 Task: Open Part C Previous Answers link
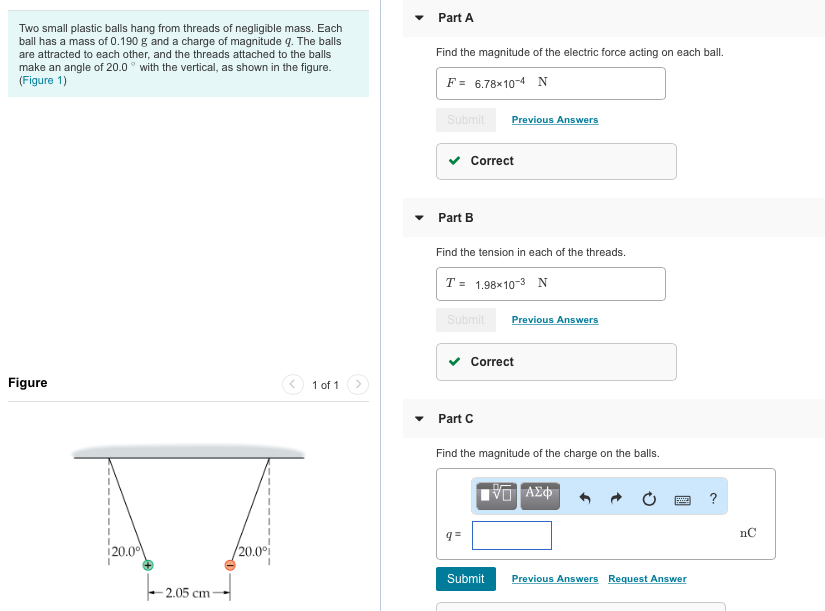[554, 579]
